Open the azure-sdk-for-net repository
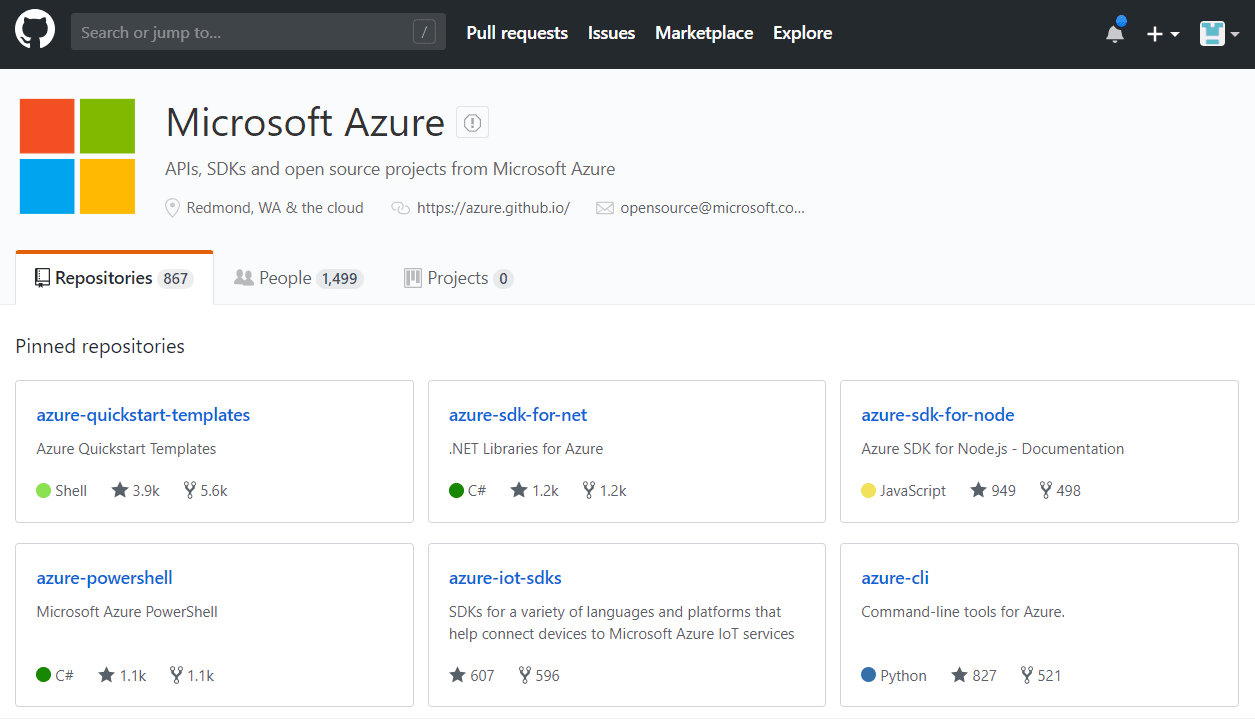This screenshot has width=1255, height=719. [518, 415]
